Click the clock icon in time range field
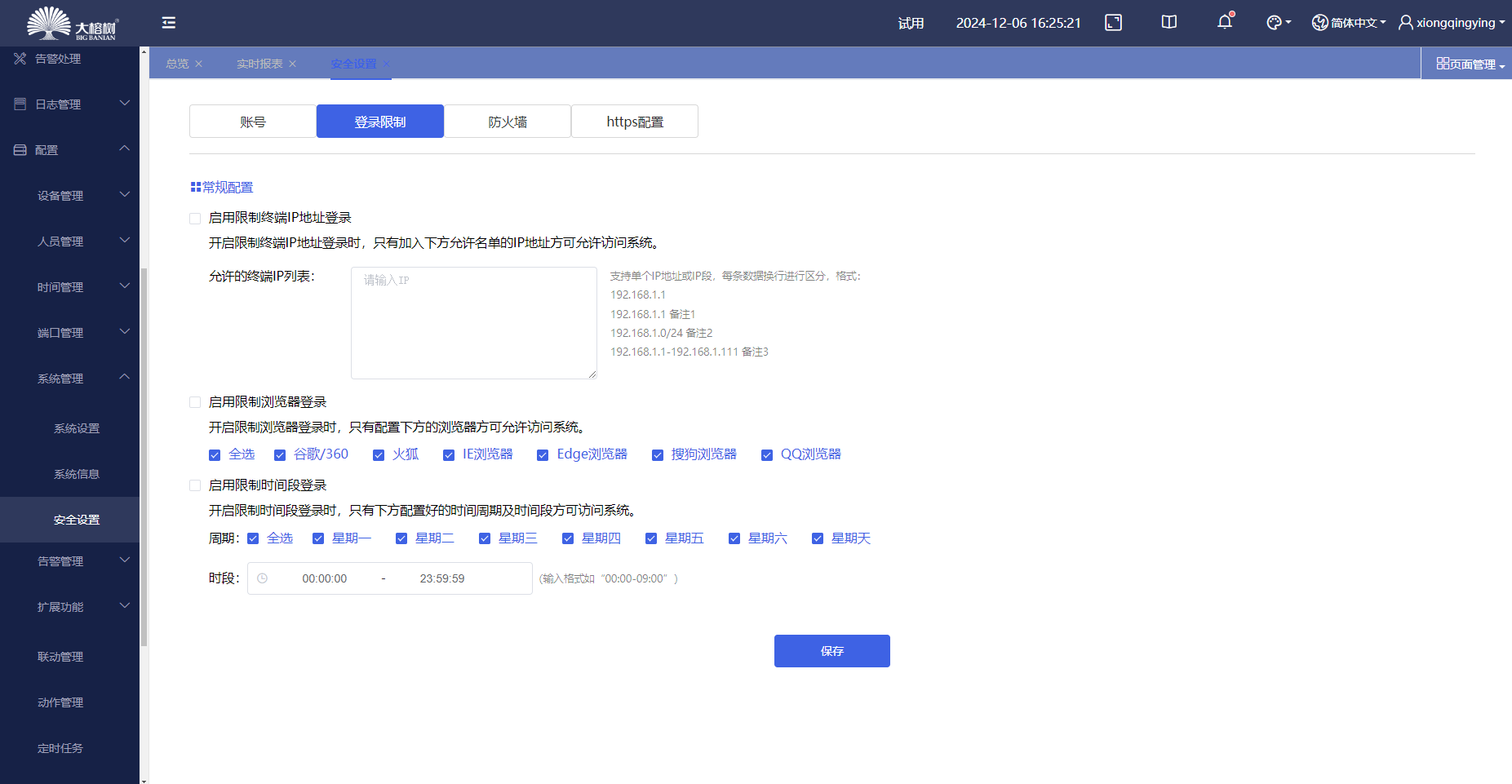1512x784 pixels. click(262, 578)
